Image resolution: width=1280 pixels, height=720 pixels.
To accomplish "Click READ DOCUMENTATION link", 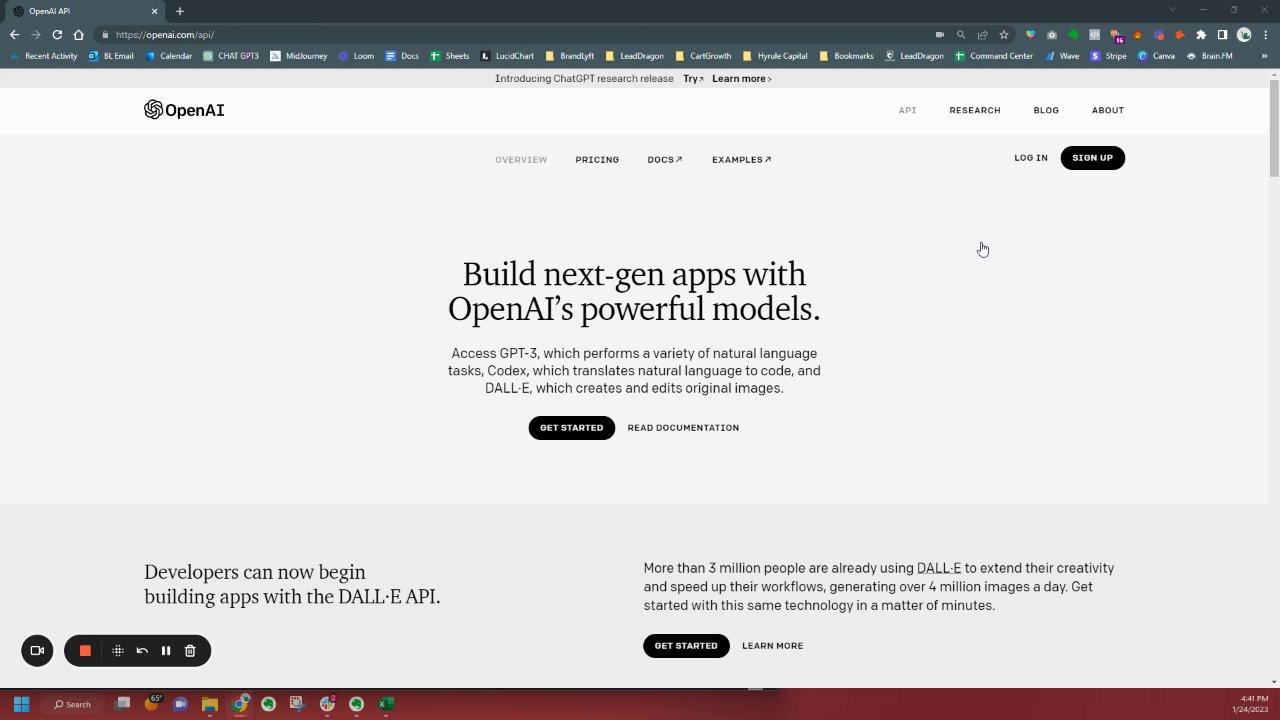I will [683, 428].
